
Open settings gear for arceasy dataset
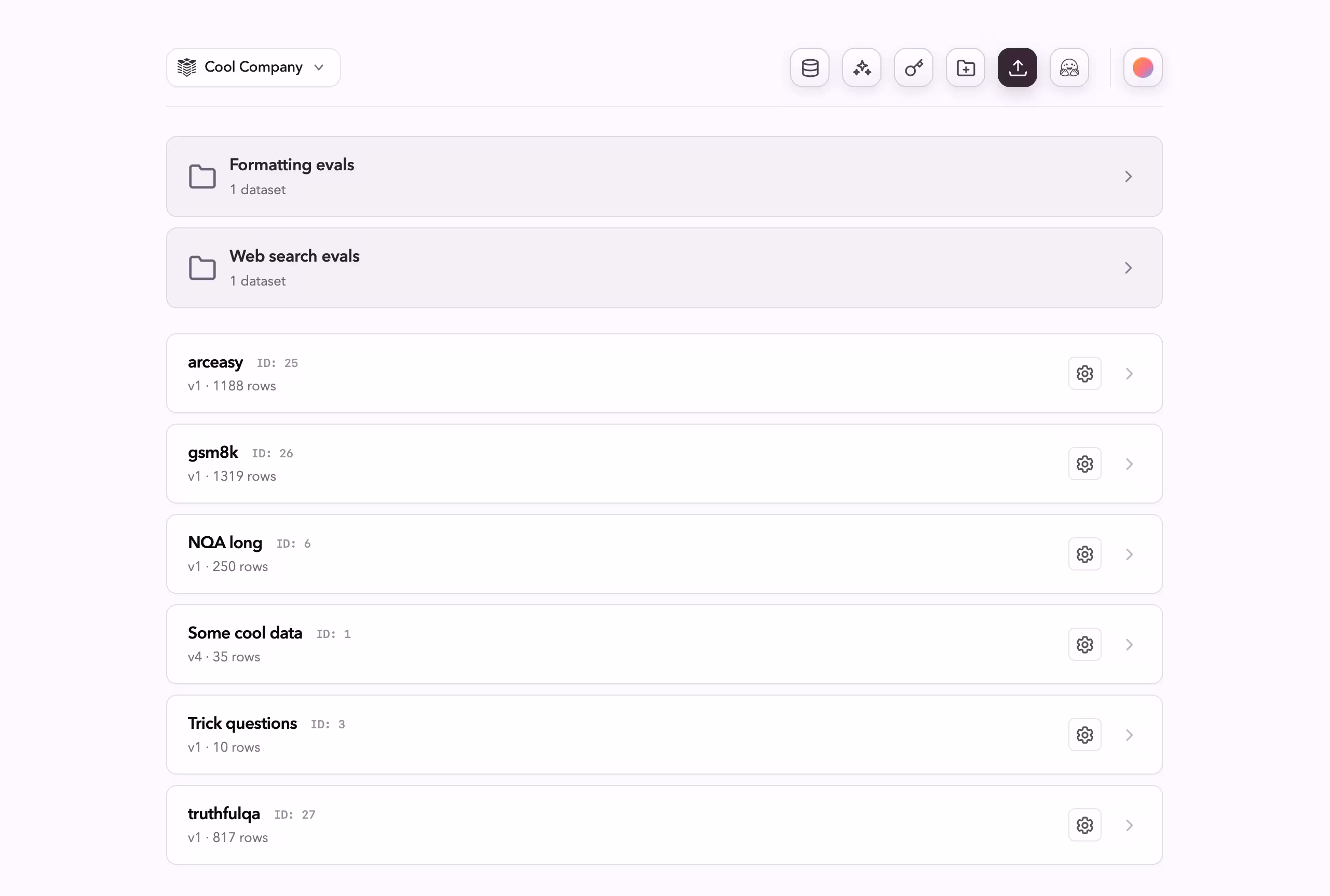[x=1084, y=374]
